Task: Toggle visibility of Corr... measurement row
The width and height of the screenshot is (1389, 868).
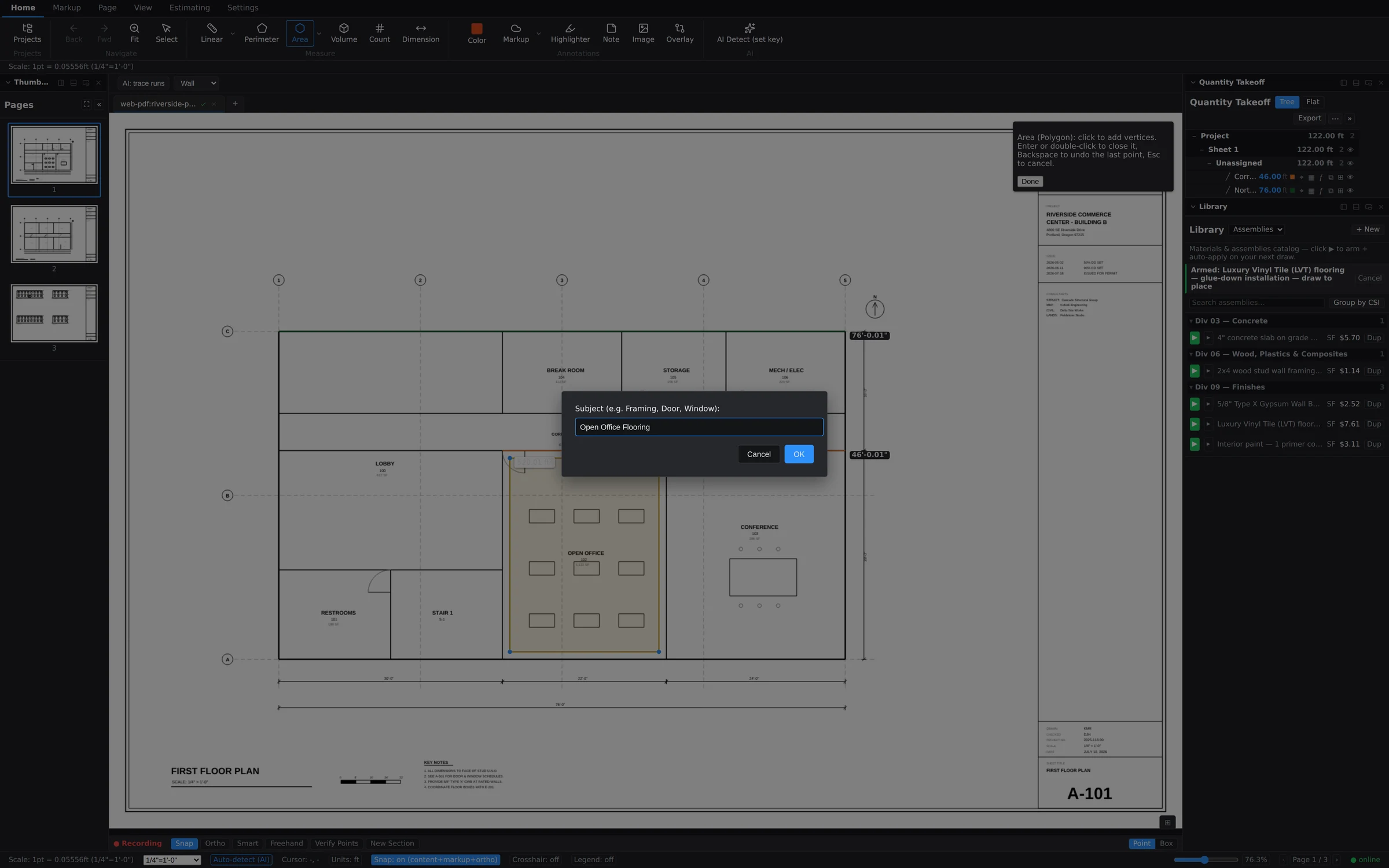Action: 1350,177
